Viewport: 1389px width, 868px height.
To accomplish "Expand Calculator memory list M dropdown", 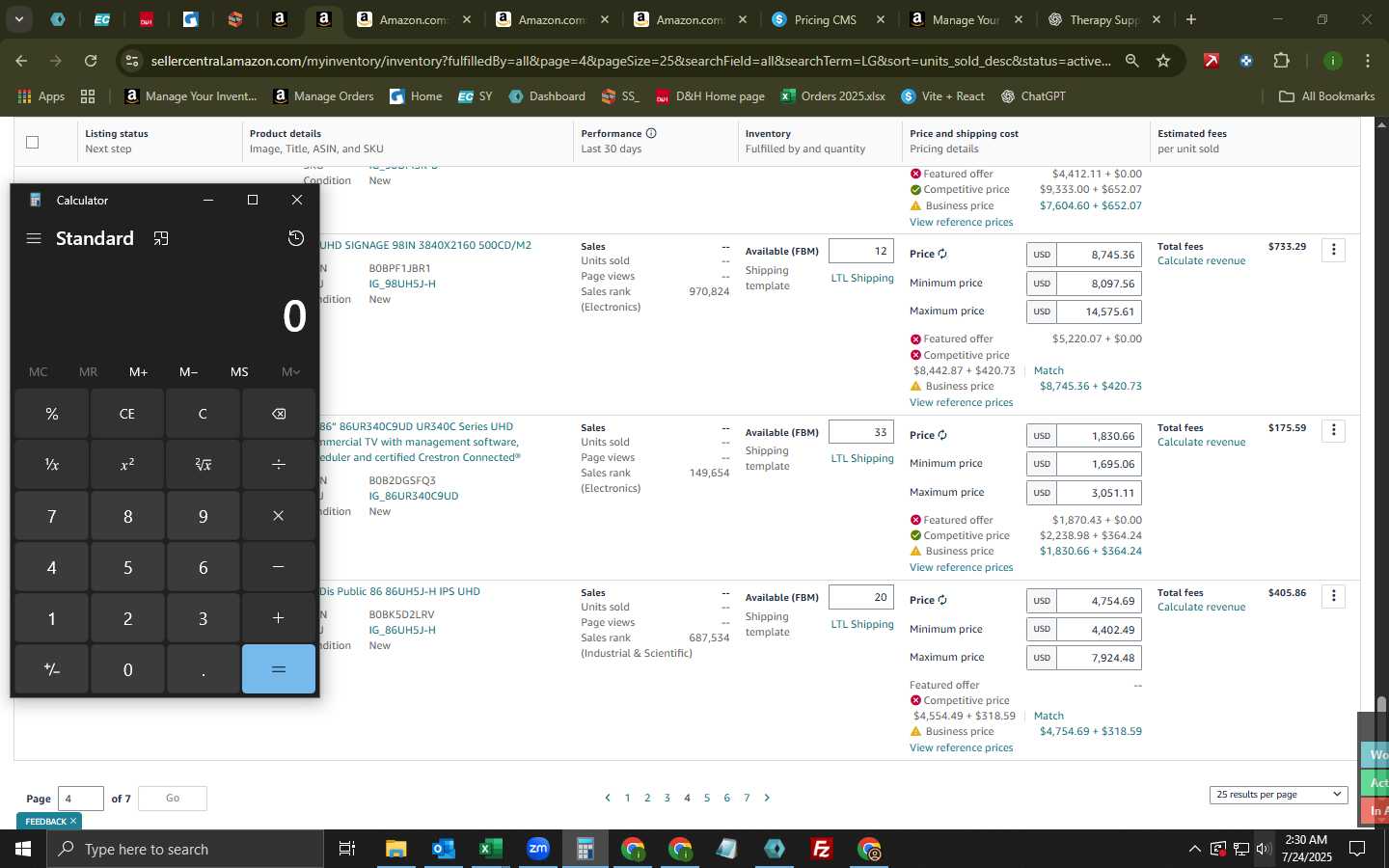I will click(290, 371).
